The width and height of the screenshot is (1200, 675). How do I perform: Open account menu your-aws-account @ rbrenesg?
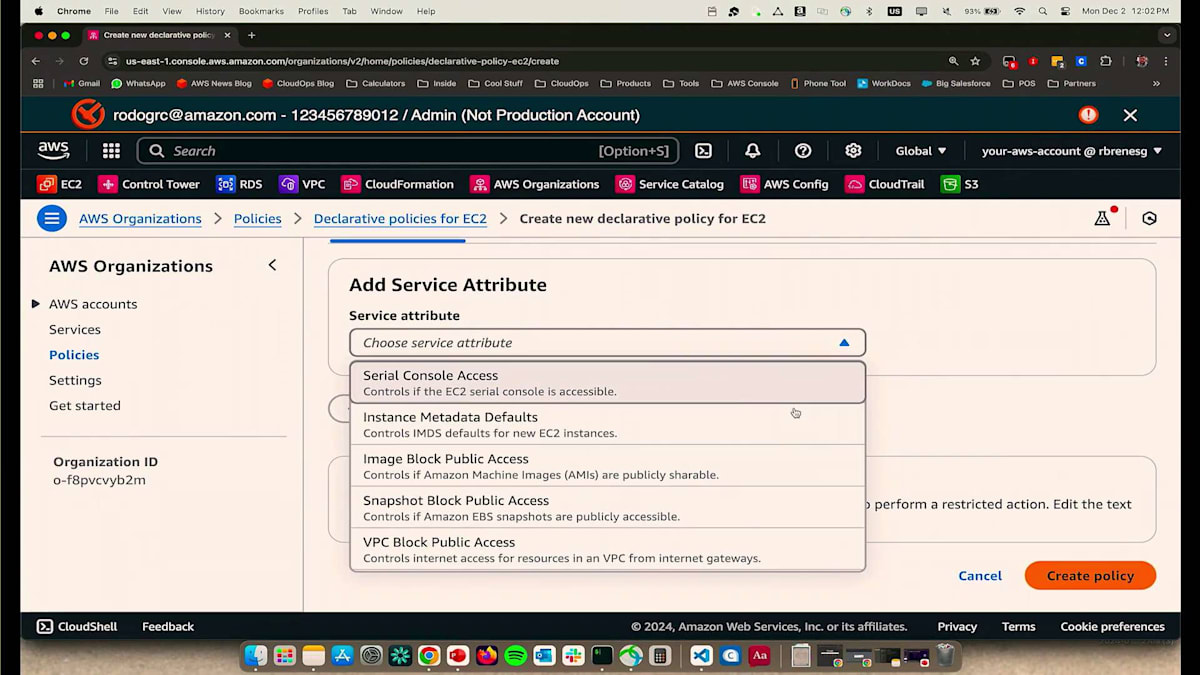(x=1072, y=151)
